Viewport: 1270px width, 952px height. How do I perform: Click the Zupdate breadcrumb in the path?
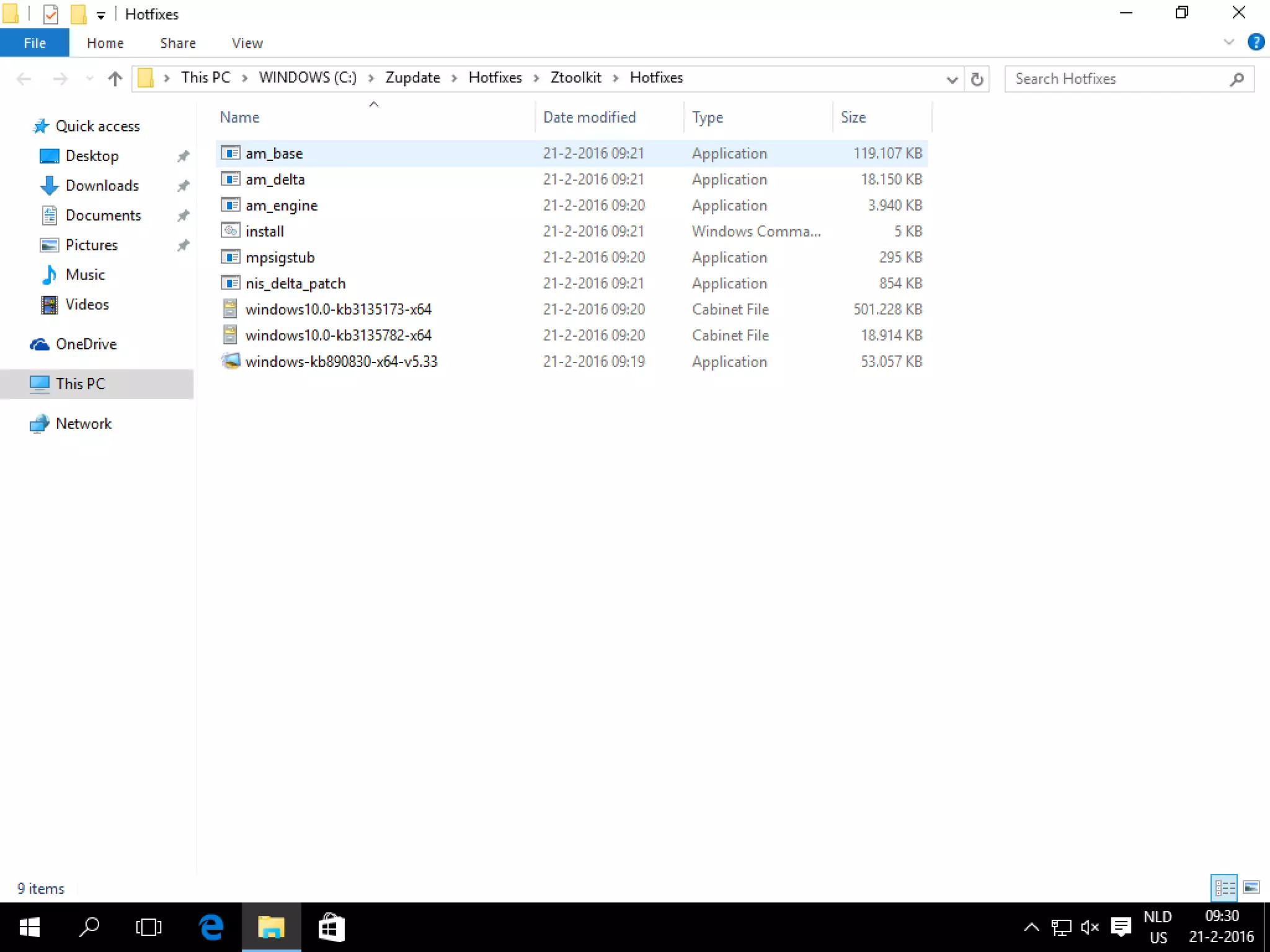412,77
